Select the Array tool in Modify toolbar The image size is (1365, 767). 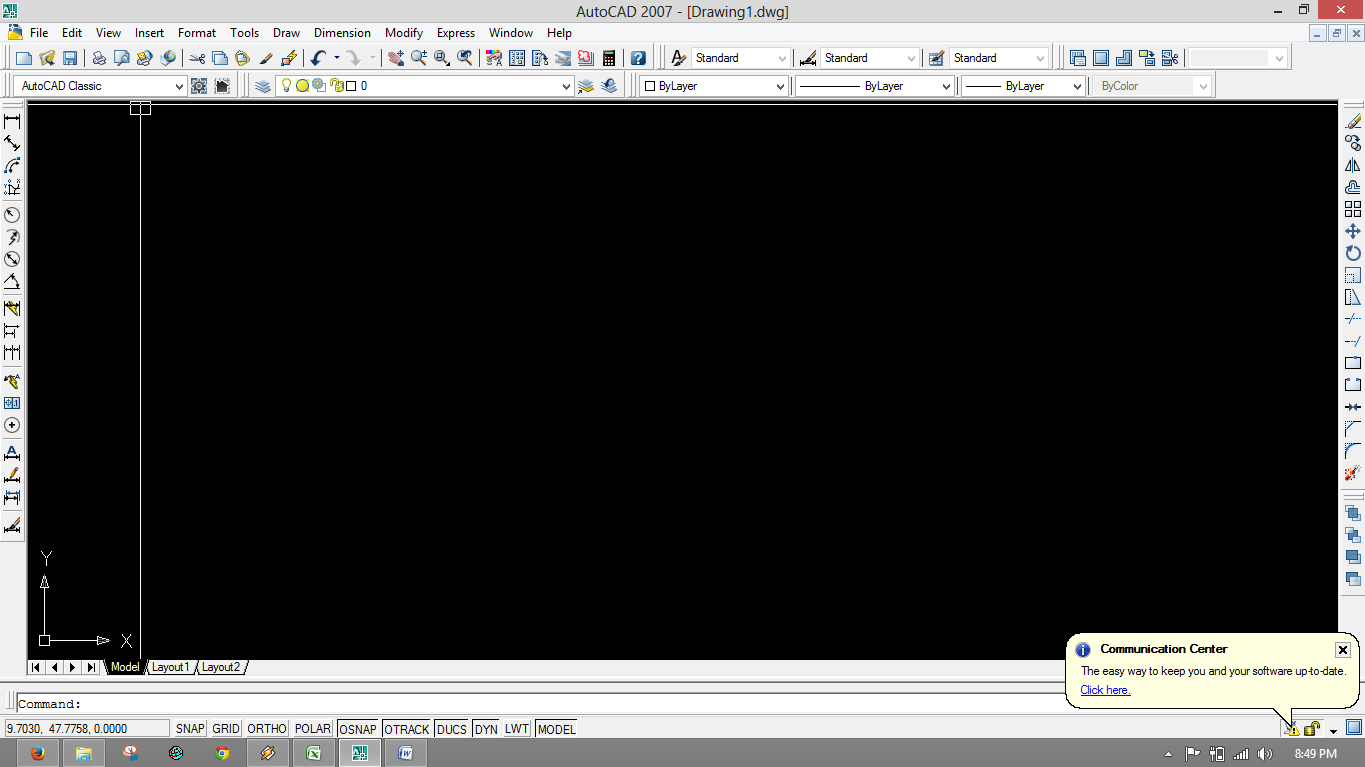click(x=1353, y=209)
